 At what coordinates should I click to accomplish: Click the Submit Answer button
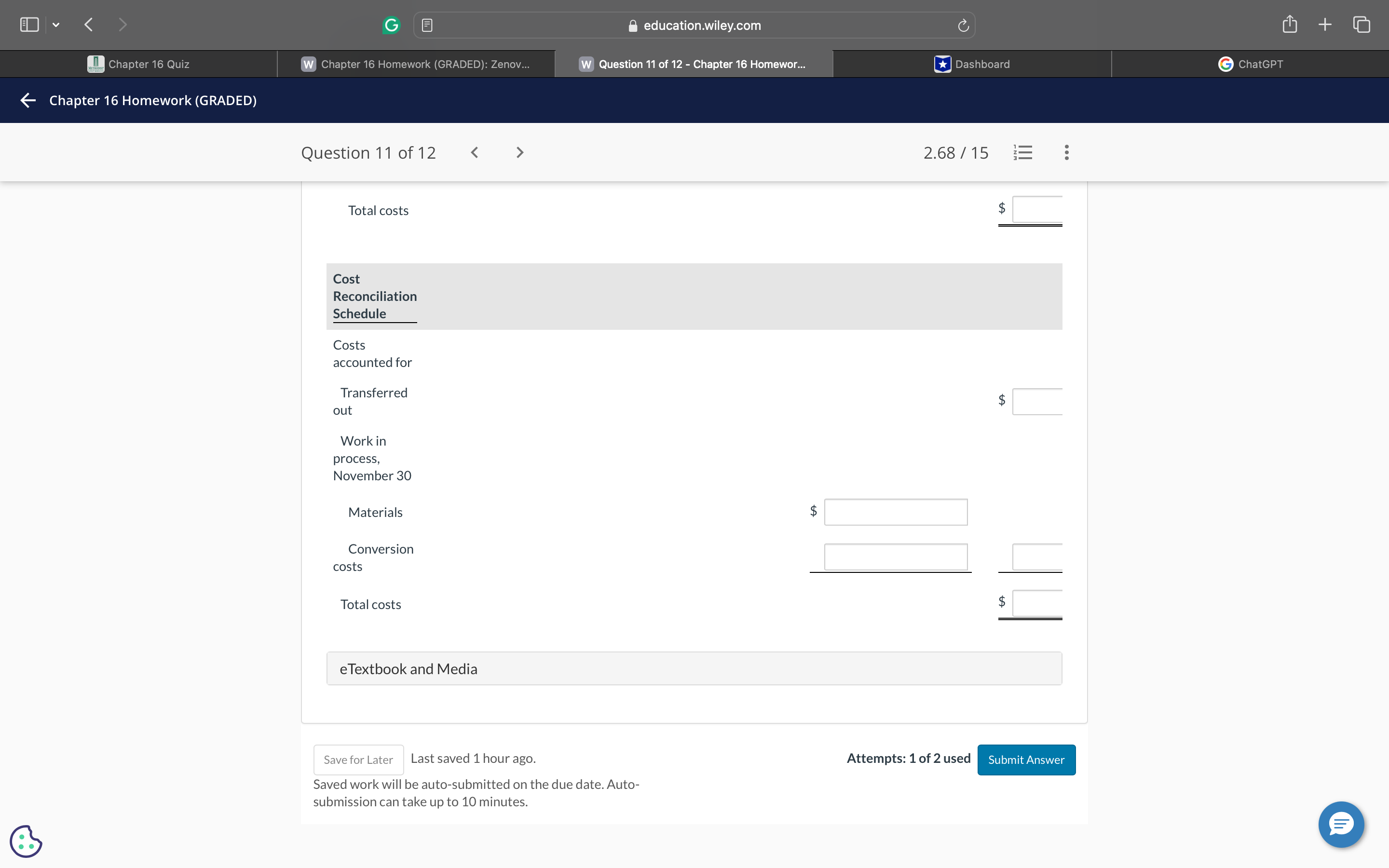point(1026,759)
